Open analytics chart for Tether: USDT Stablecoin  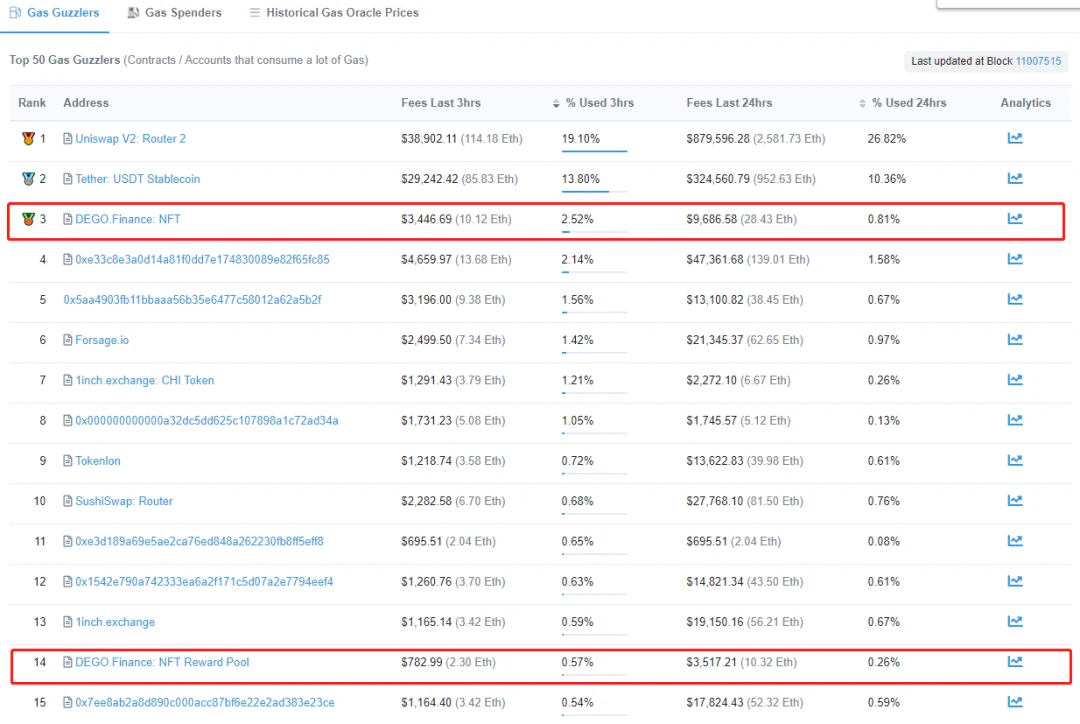coord(1015,178)
